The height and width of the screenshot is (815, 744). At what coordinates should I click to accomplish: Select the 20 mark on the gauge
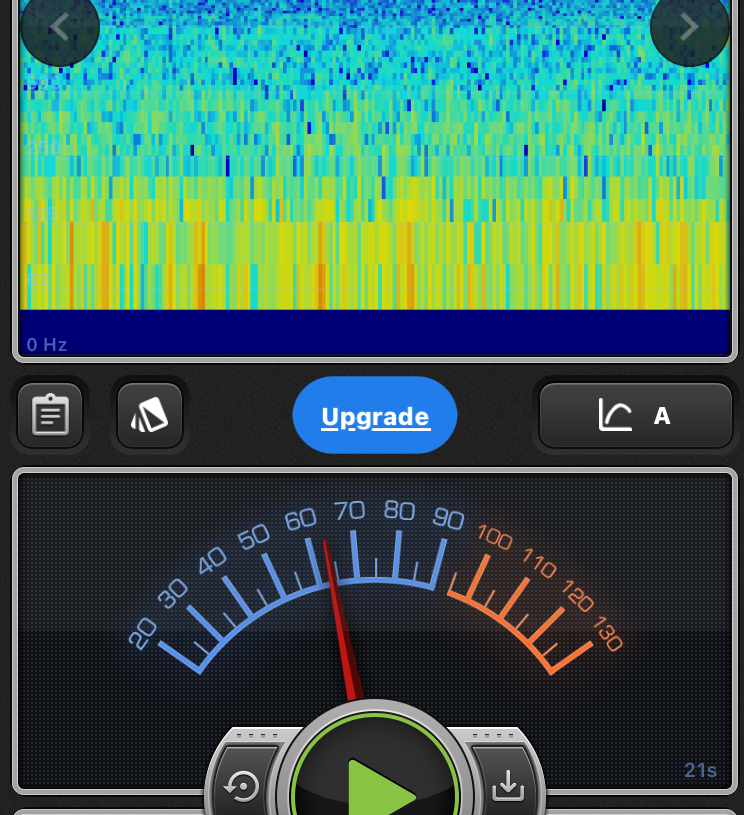(143, 632)
